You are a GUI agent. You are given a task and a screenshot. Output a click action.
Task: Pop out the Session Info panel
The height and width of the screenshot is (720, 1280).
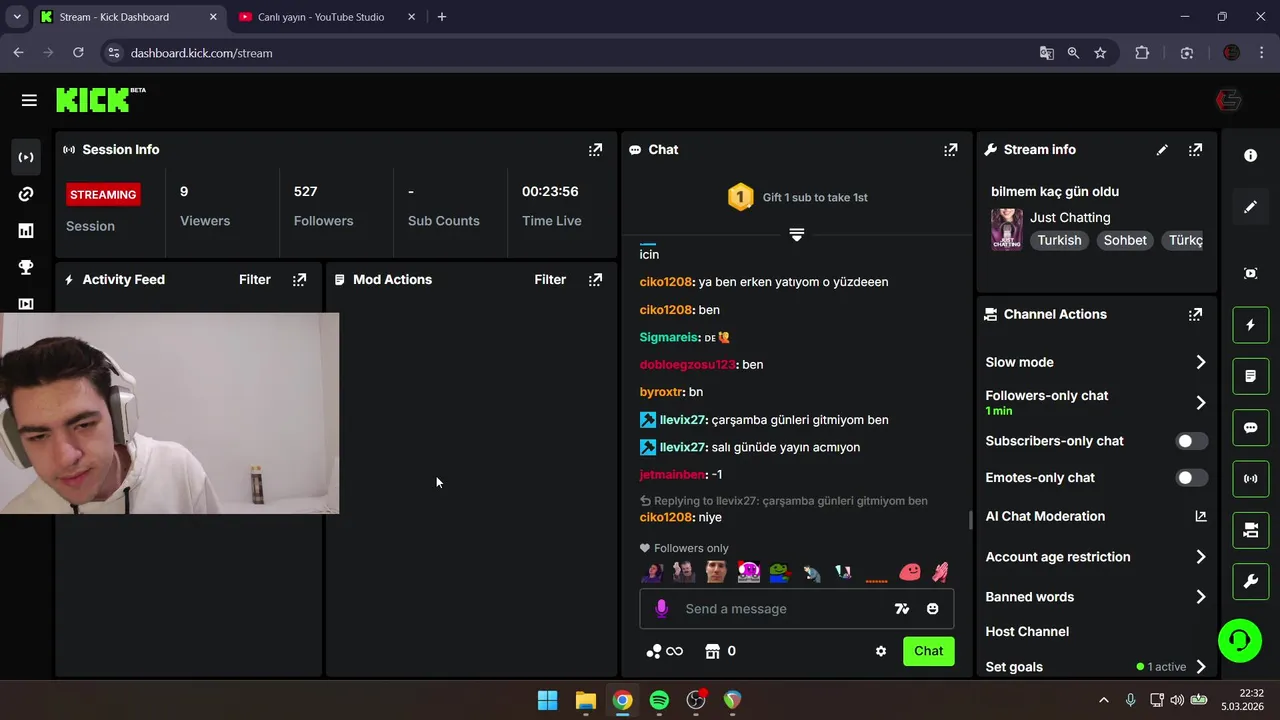point(595,150)
